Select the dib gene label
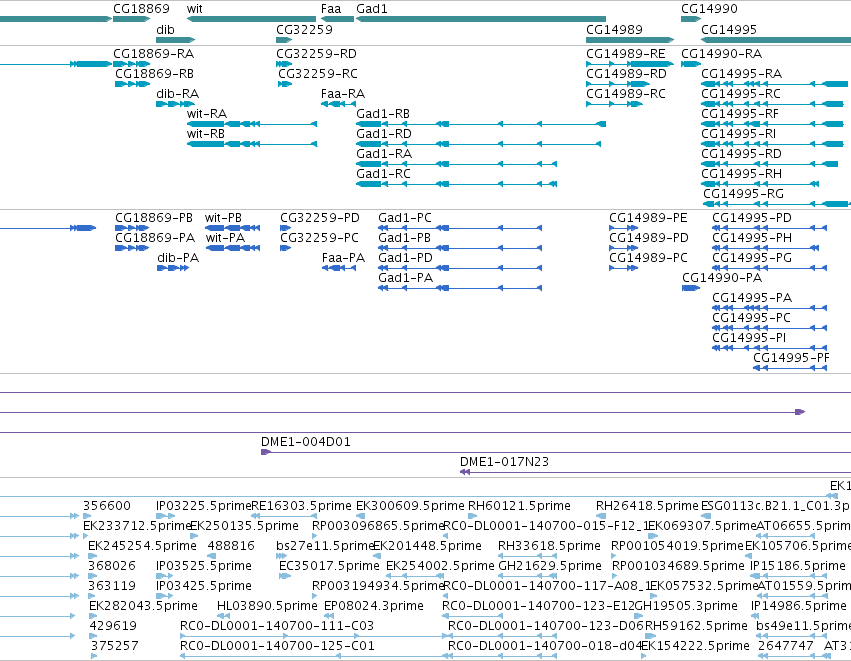The image size is (851, 661). point(166,30)
